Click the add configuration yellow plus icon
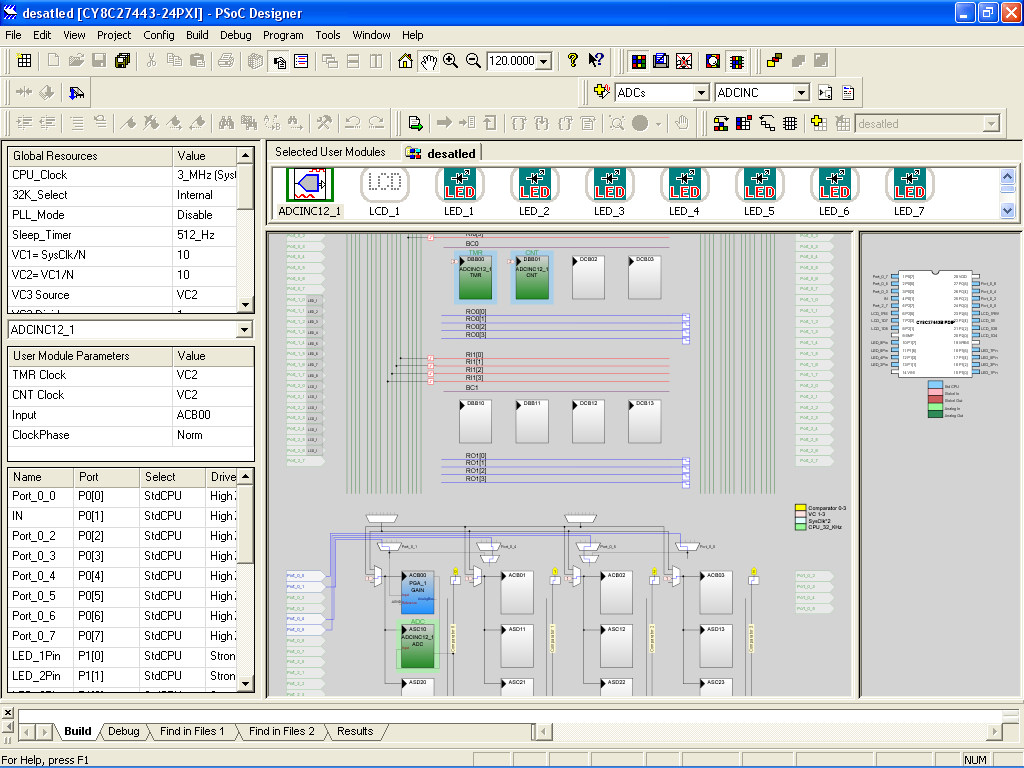The height and width of the screenshot is (768, 1024). (819, 123)
